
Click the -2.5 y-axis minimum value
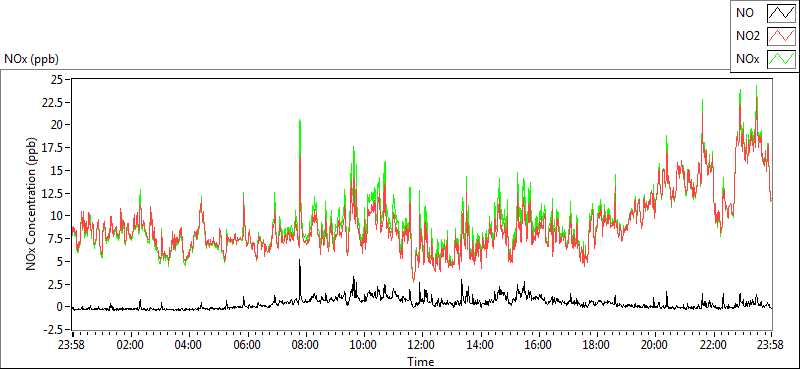click(x=53, y=330)
